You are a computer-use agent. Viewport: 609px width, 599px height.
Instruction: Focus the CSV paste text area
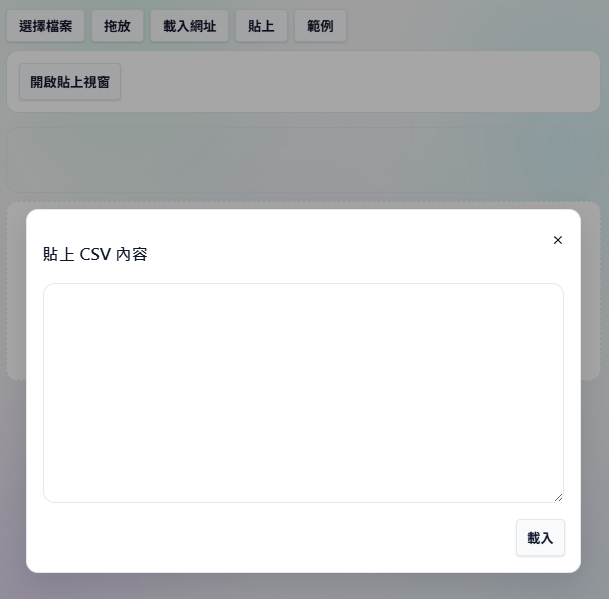tap(303, 393)
